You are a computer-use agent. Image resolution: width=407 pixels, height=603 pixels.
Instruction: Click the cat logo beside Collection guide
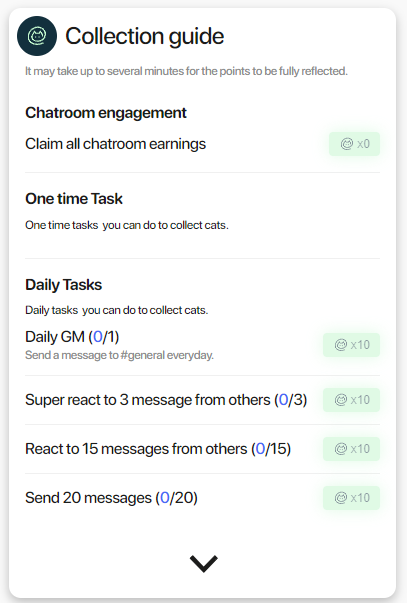point(37,36)
